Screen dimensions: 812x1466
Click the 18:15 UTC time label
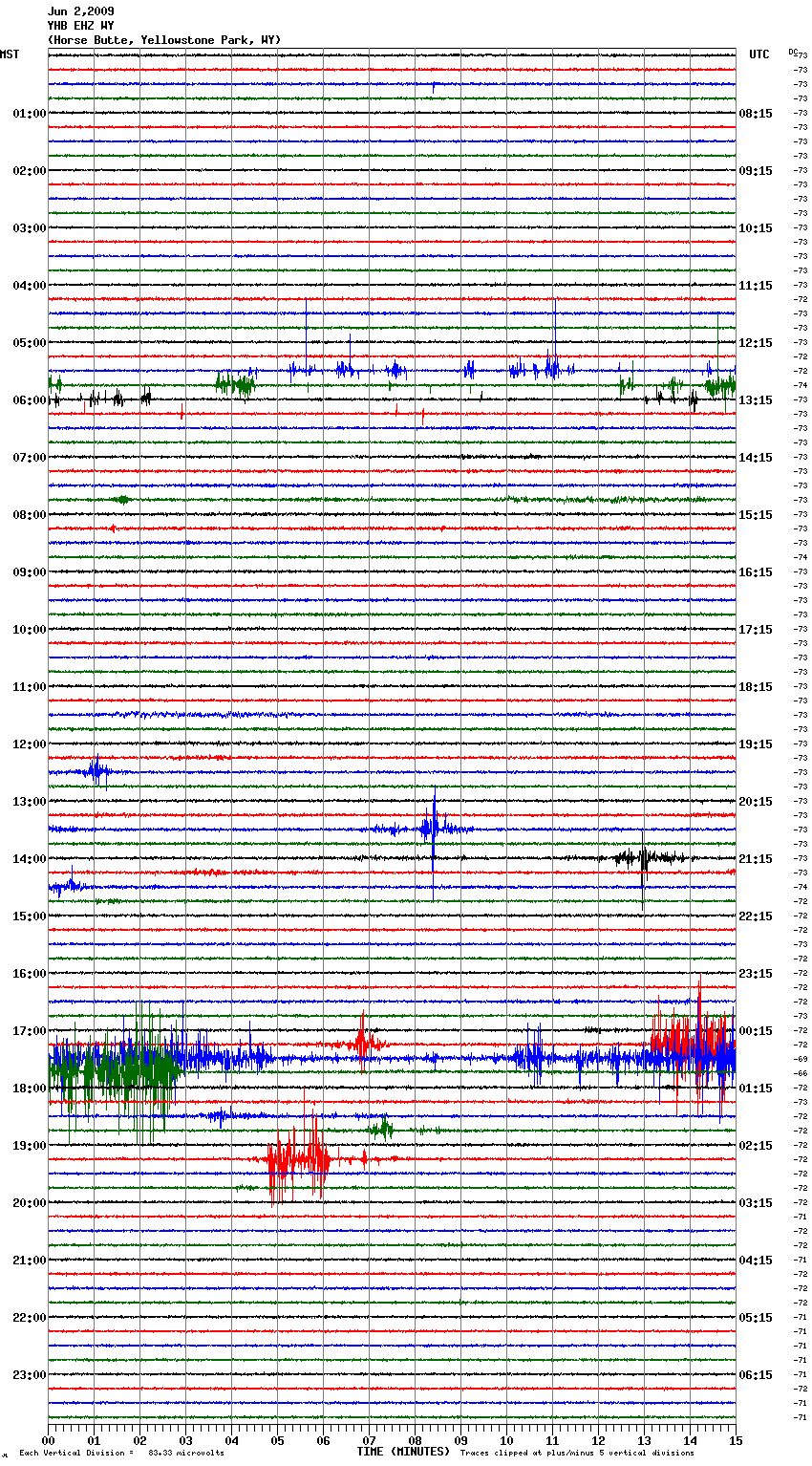(x=756, y=687)
